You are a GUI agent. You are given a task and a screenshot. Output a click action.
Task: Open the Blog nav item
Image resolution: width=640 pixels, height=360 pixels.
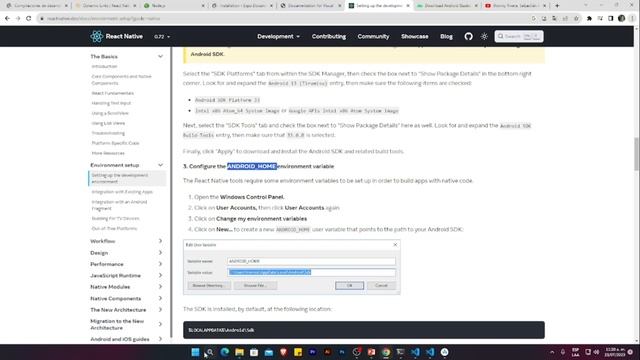tap(446, 36)
